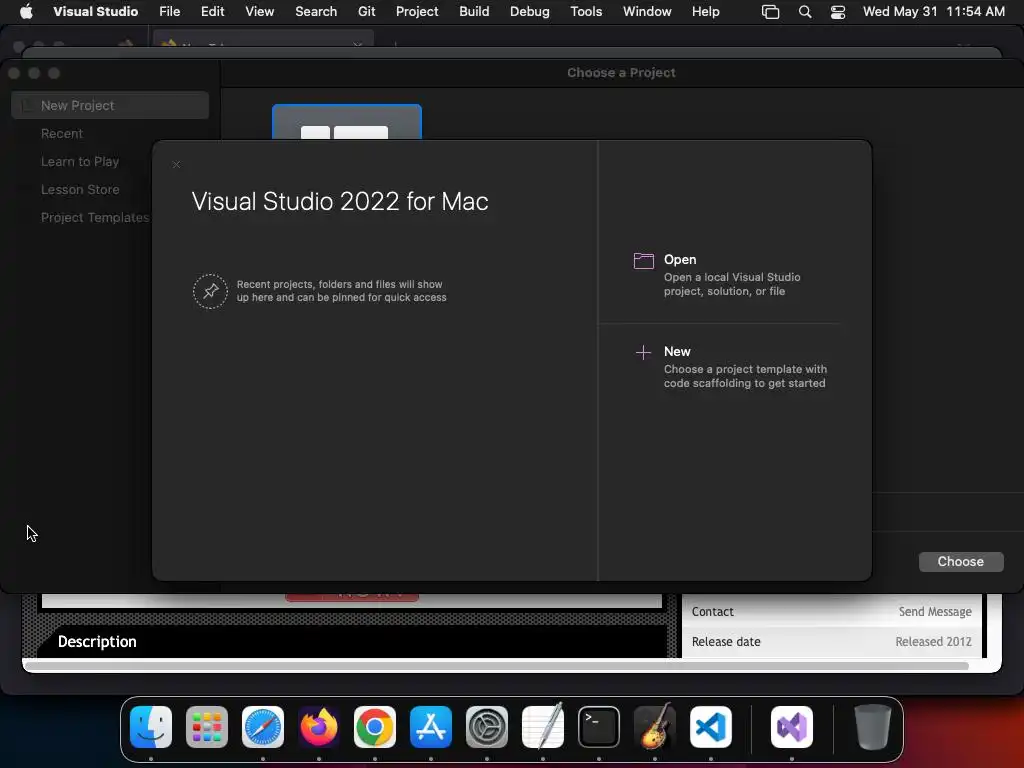Viewport: 1024px width, 768px height.
Task: Select Recent in Choose a Project sidebar
Action: point(62,133)
